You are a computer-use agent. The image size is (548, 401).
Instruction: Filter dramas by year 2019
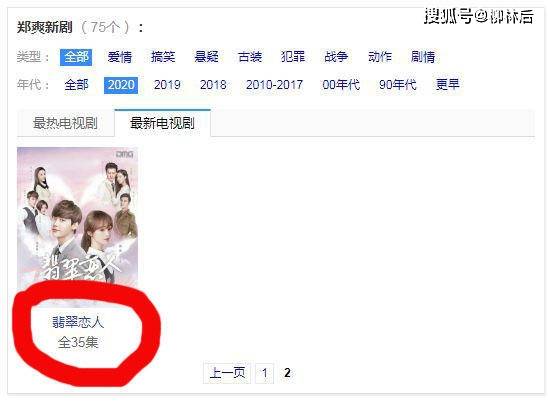tap(167, 85)
